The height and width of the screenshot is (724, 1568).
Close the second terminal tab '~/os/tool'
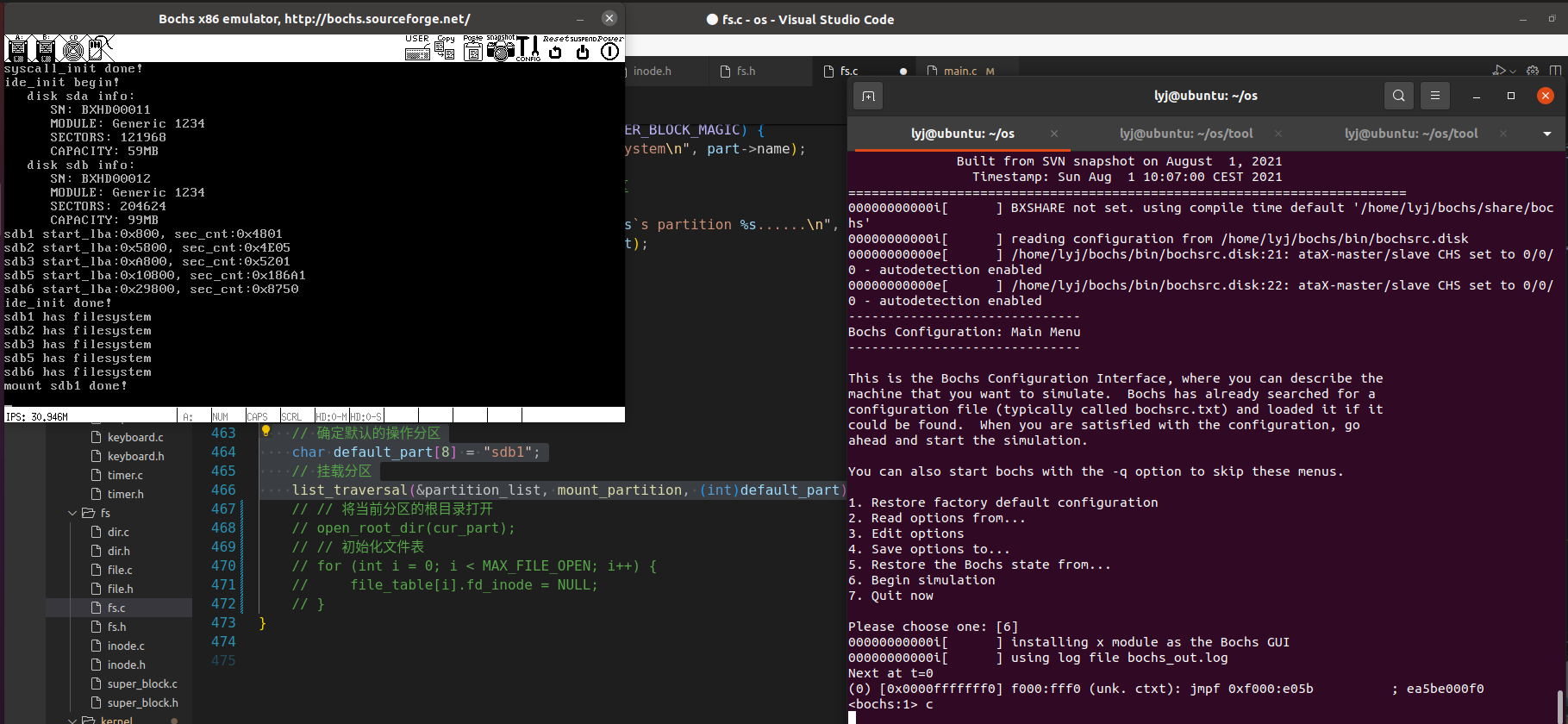coord(1278,134)
